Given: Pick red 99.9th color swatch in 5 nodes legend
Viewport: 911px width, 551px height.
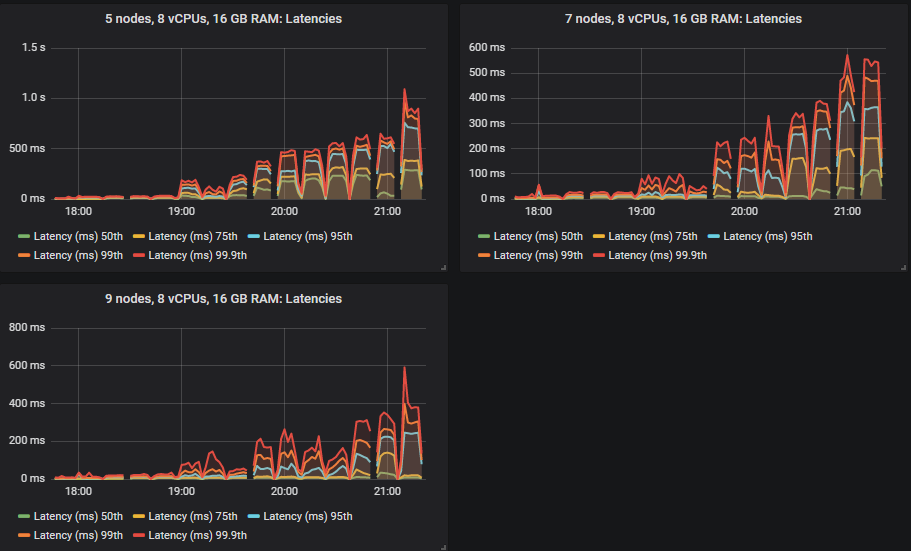Looking at the screenshot, I should point(139,256).
